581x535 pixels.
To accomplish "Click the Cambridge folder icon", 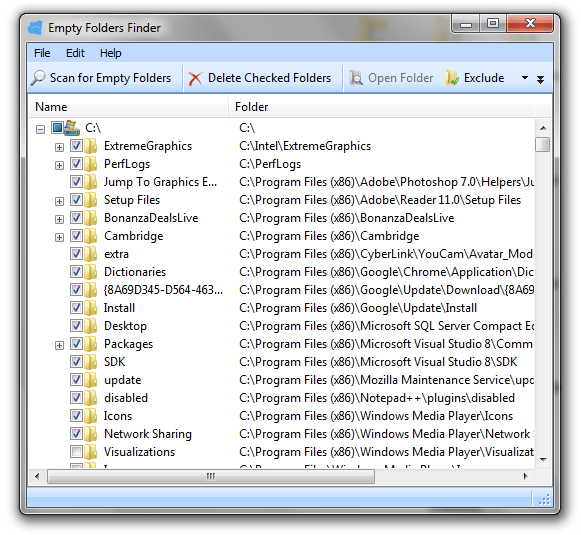I will point(90,236).
